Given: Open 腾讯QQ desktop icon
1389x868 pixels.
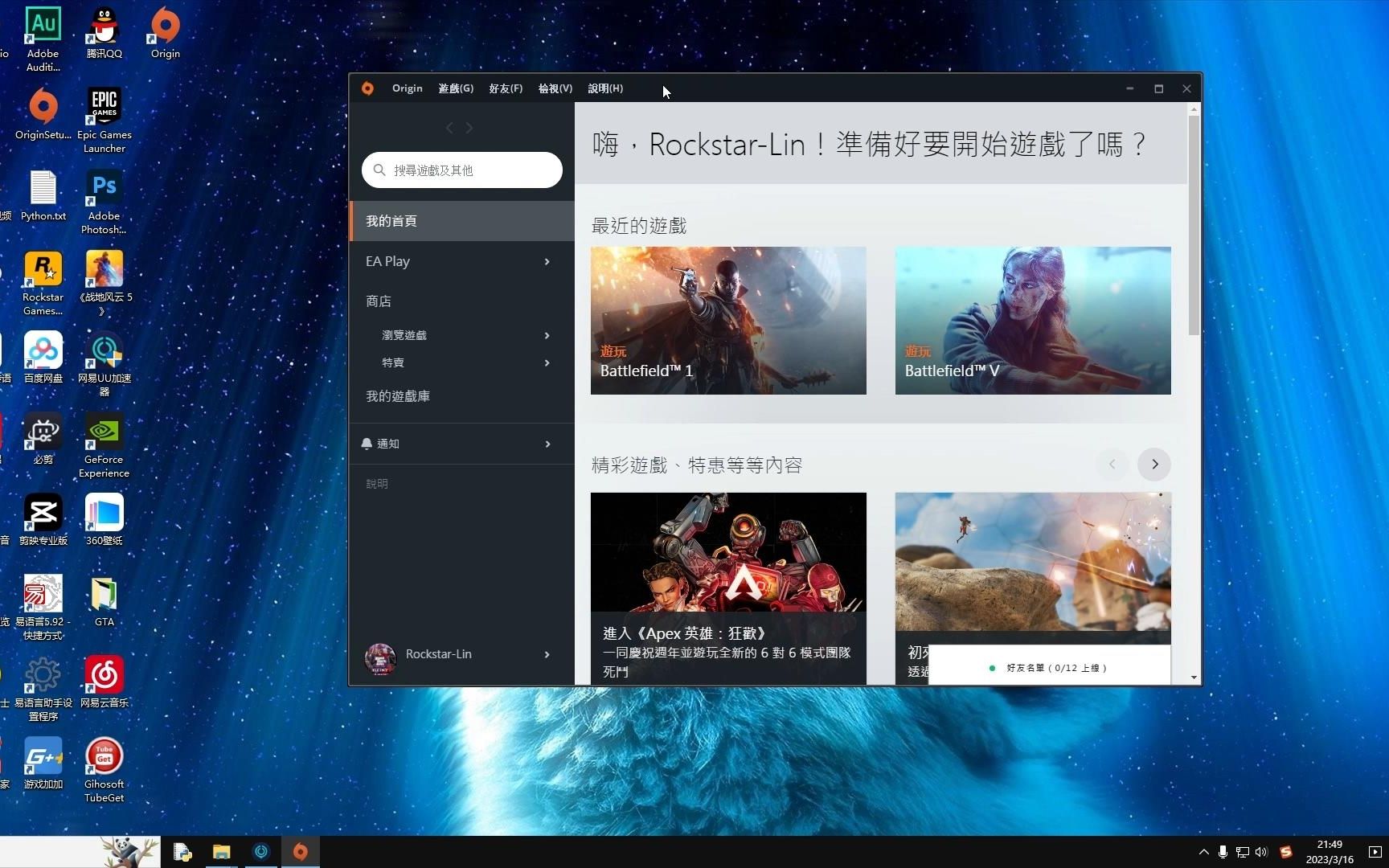Looking at the screenshot, I should click(104, 33).
